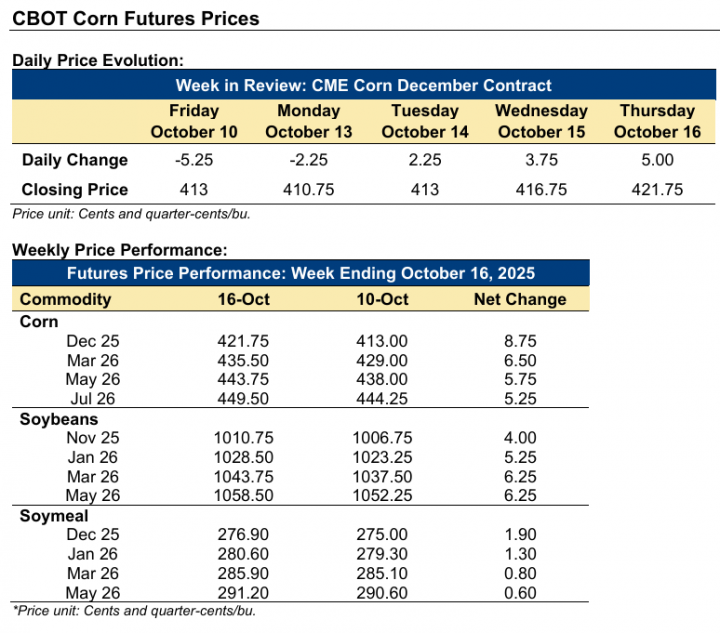Viewport: 720px width, 633px height.
Task: Select the Corn section label
Action: tap(40, 322)
